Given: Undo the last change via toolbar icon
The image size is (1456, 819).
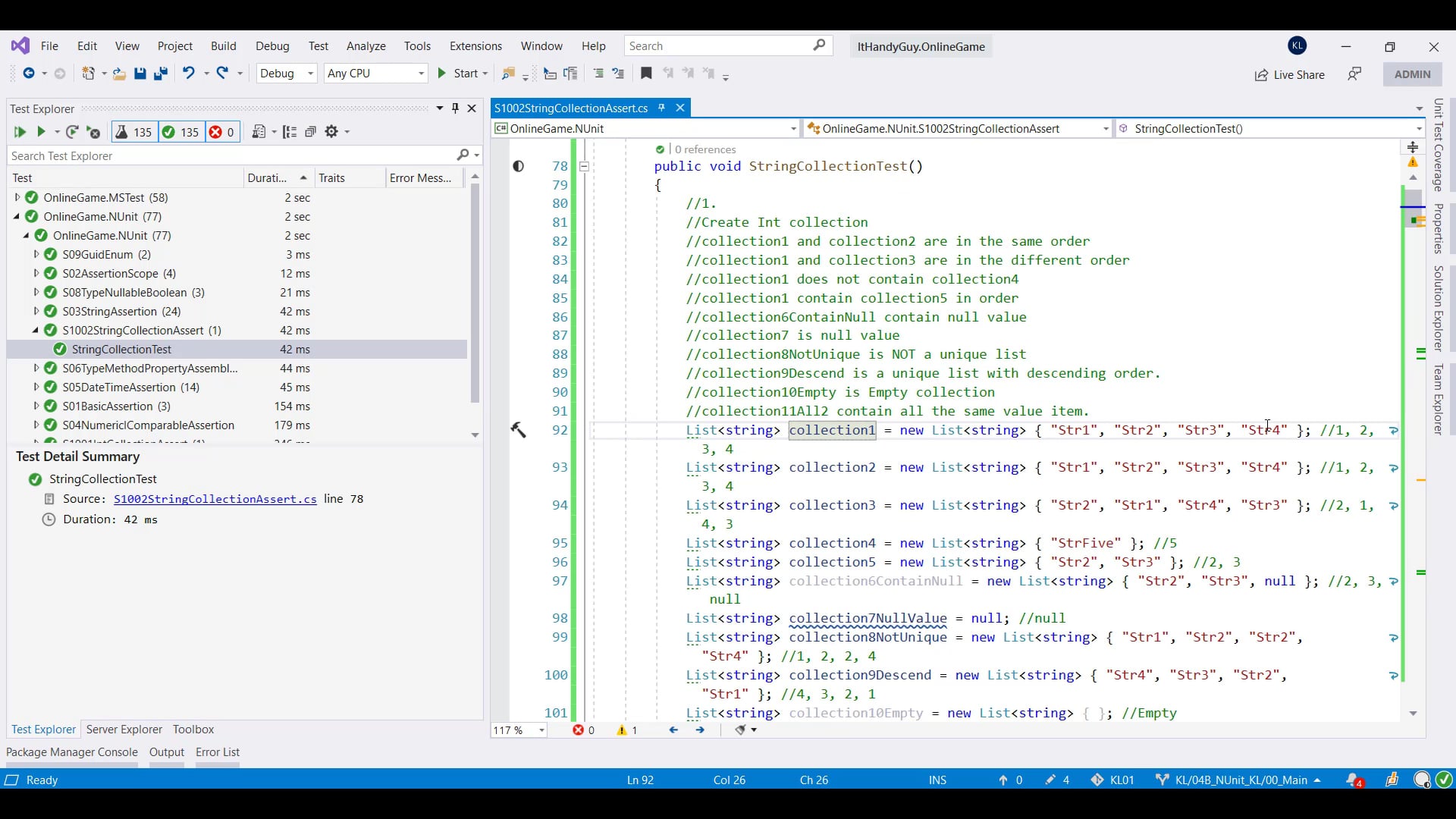Looking at the screenshot, I should tap(188, 74).
